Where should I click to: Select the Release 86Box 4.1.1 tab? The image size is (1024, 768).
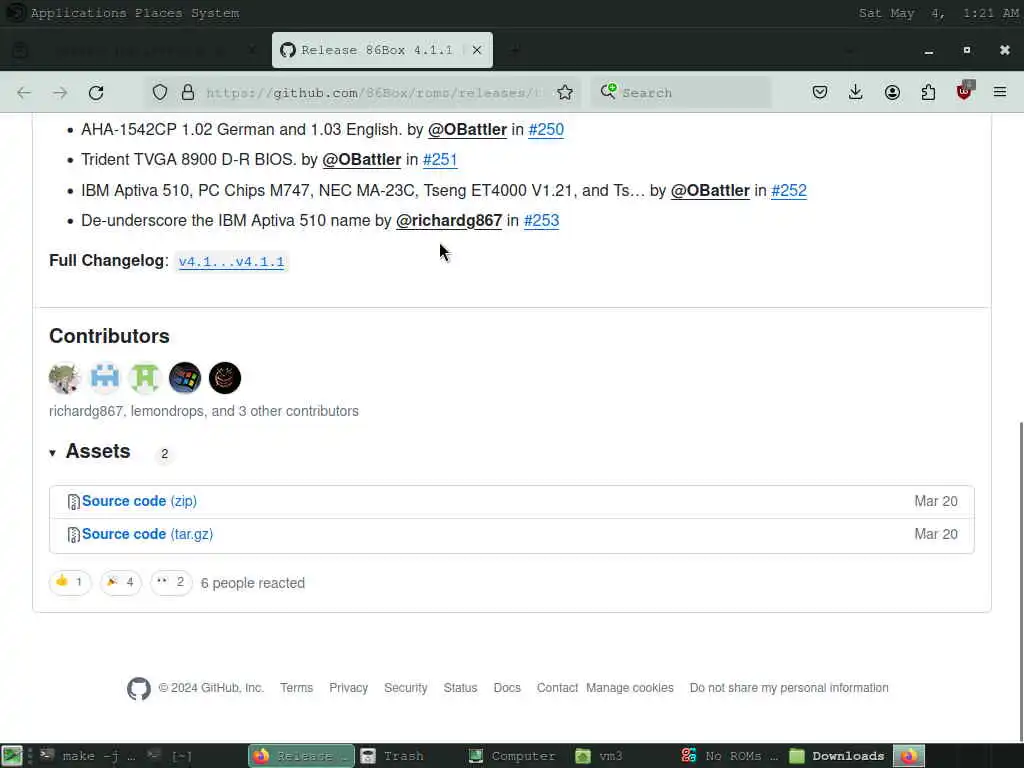(382, 50)
